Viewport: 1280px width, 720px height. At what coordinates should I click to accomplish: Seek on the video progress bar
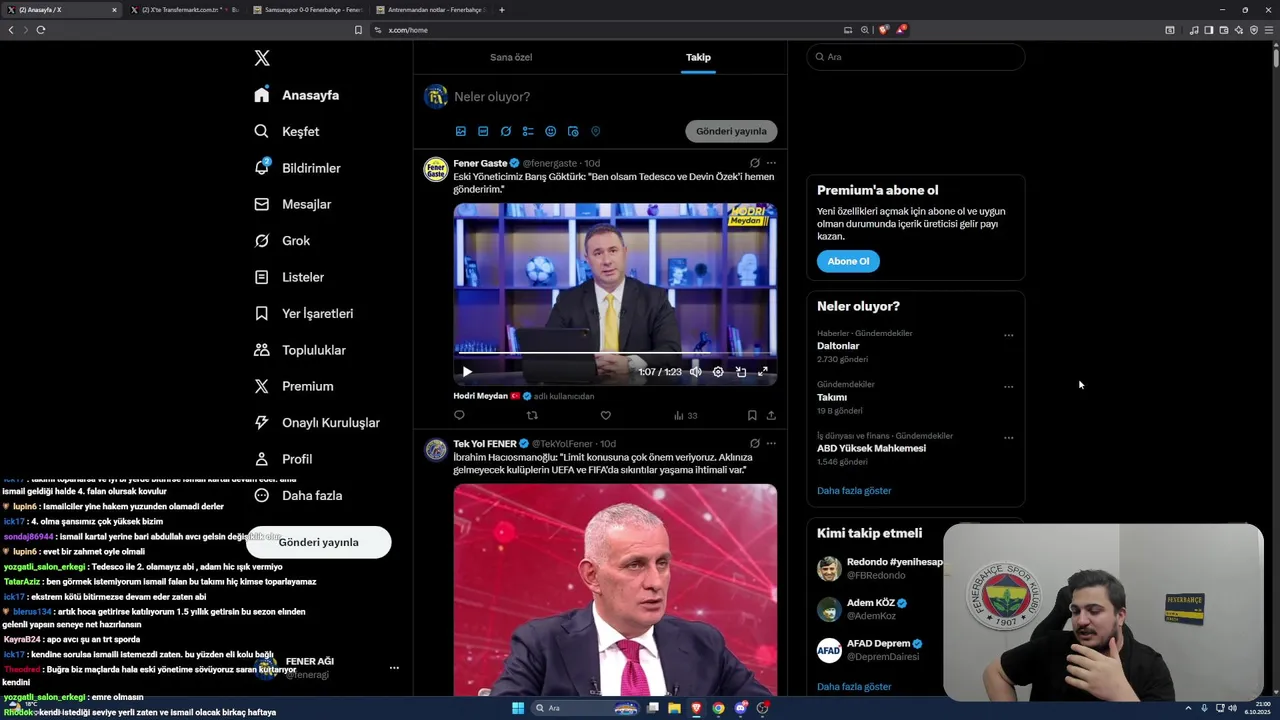pos(615,353)
